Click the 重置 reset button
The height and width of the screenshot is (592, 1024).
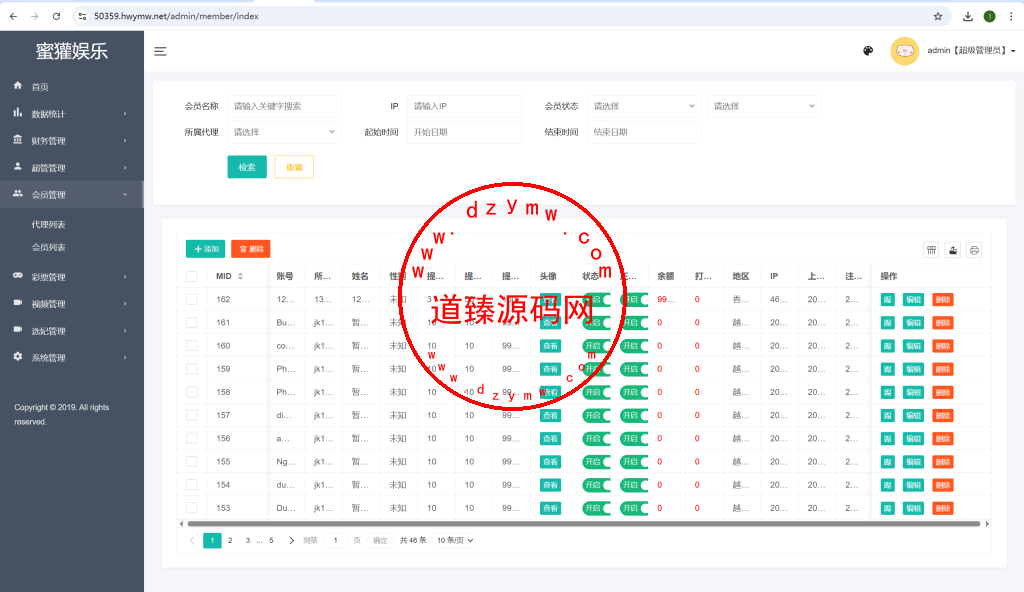[x=294, y=167]
